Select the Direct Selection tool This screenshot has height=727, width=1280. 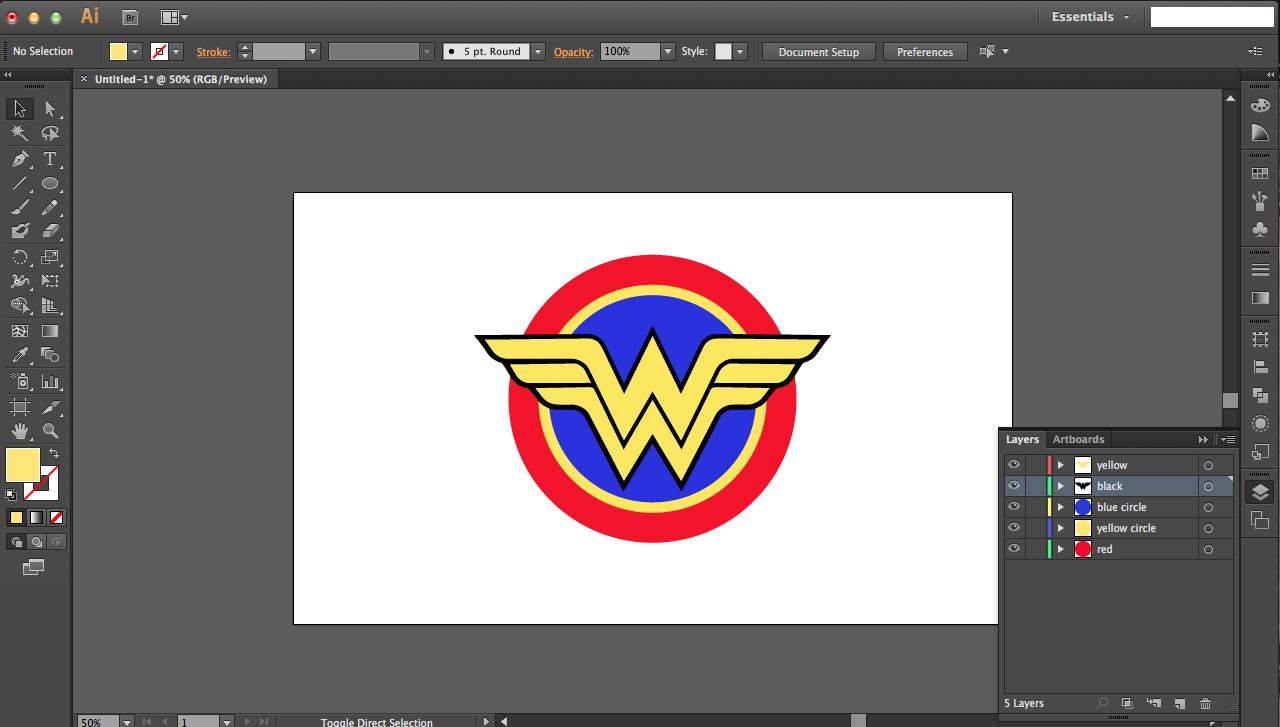50,109
